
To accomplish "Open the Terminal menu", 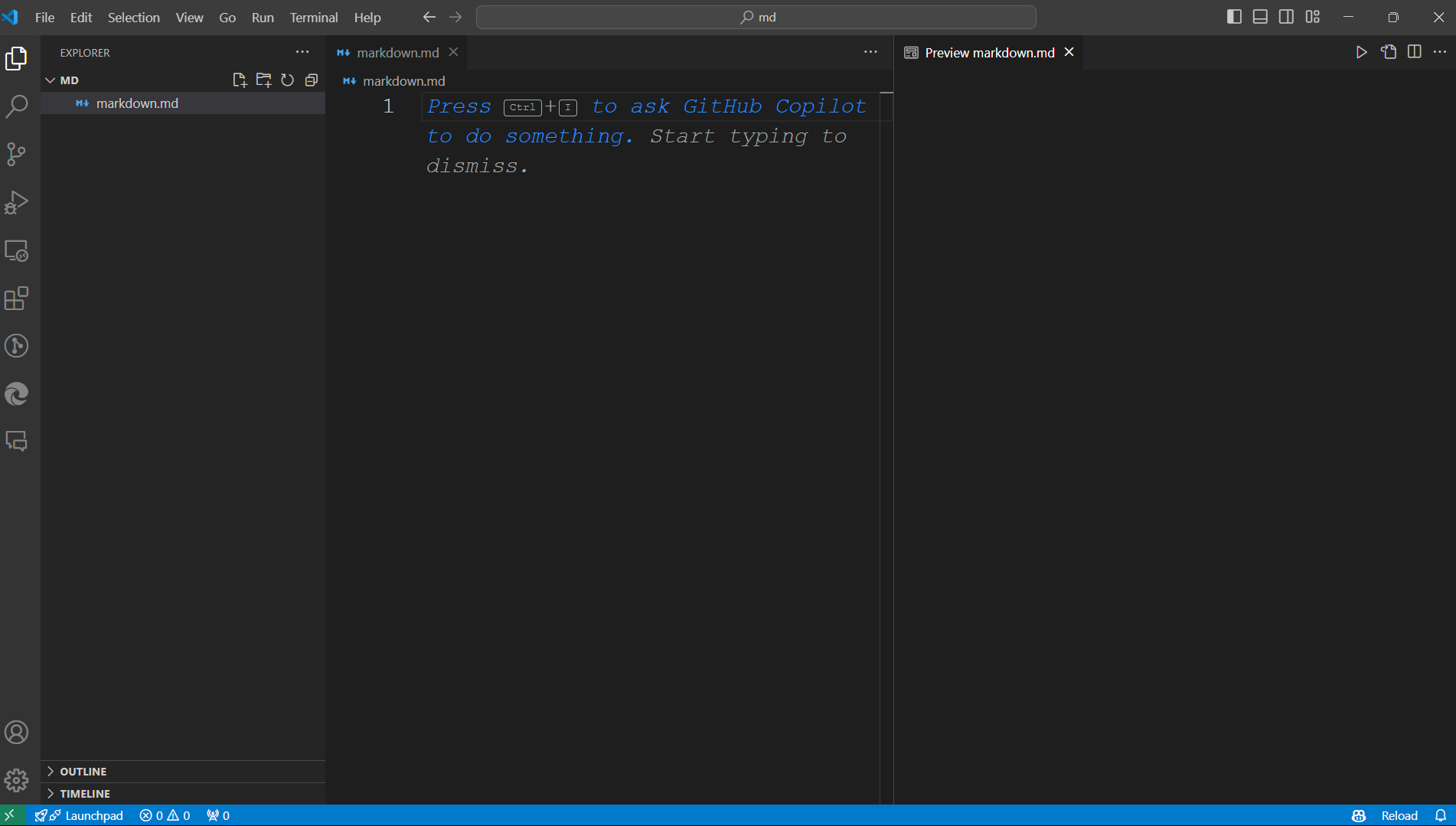I will (x=314, y=17).
